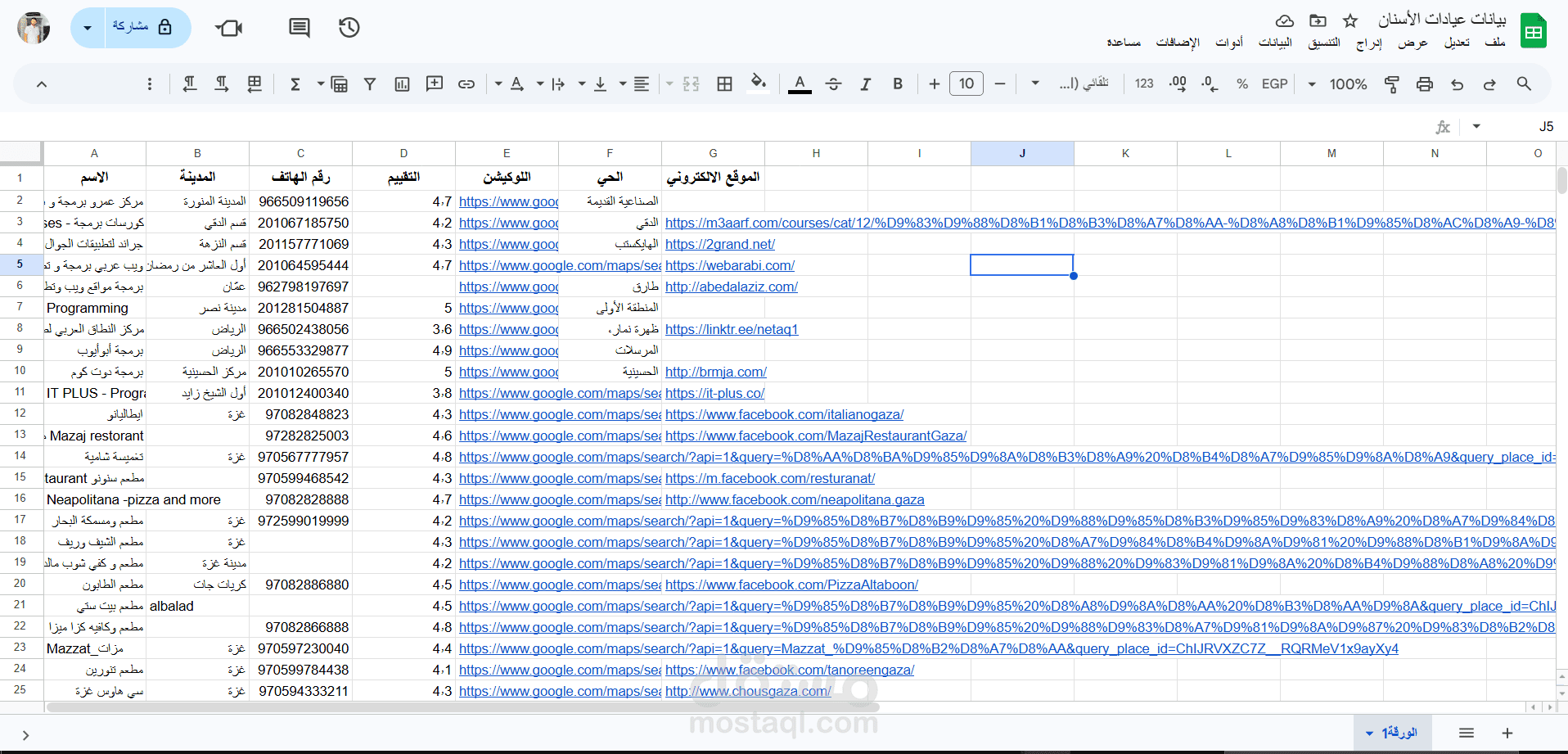1568x754 pixels.
Task: Click the Meet video camera icon
Action: (x=229, y=28)
